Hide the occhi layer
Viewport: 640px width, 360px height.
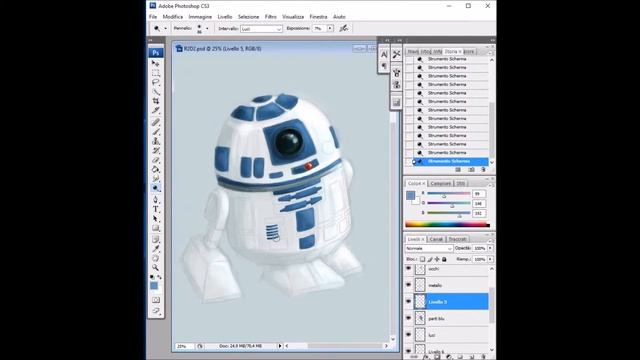pos(409,269)
